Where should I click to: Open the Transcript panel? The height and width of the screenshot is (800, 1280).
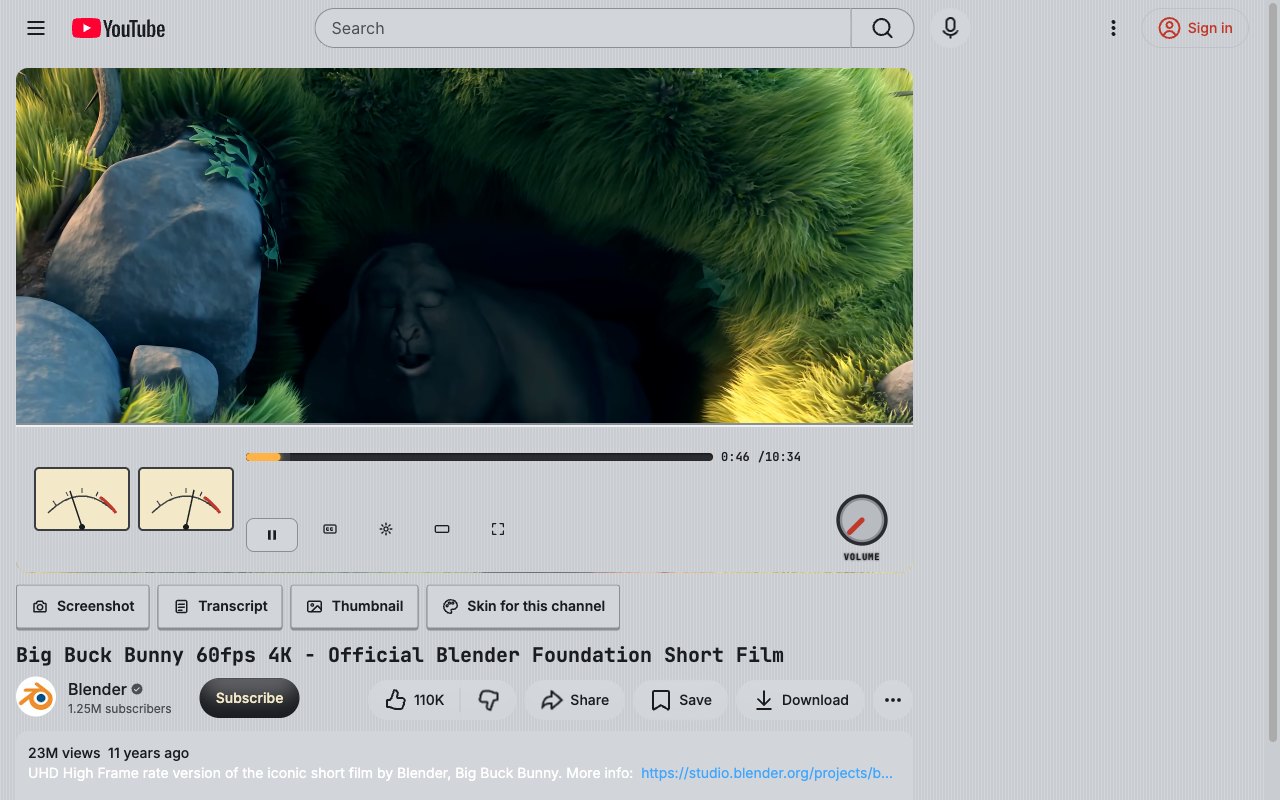(x=220, y=606)
